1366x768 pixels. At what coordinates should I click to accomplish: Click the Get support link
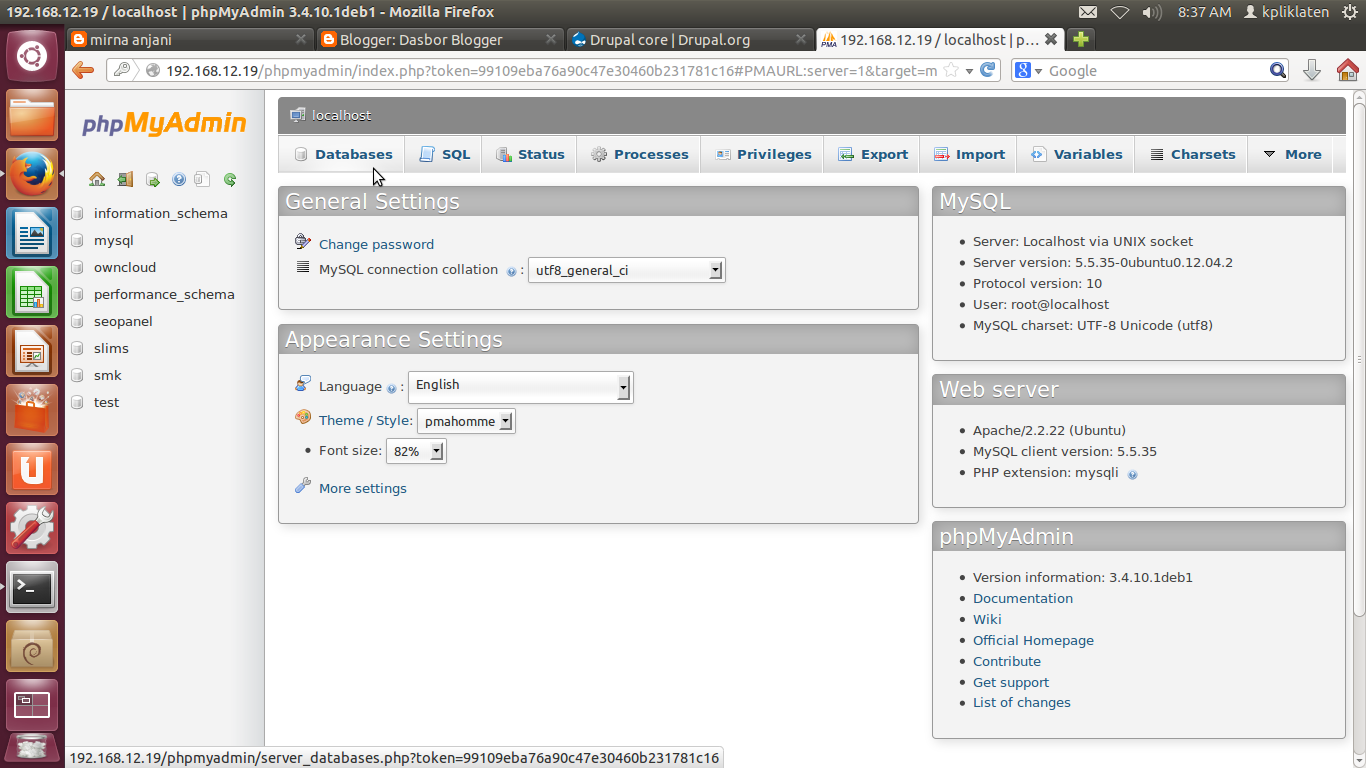click(1011, 682)
